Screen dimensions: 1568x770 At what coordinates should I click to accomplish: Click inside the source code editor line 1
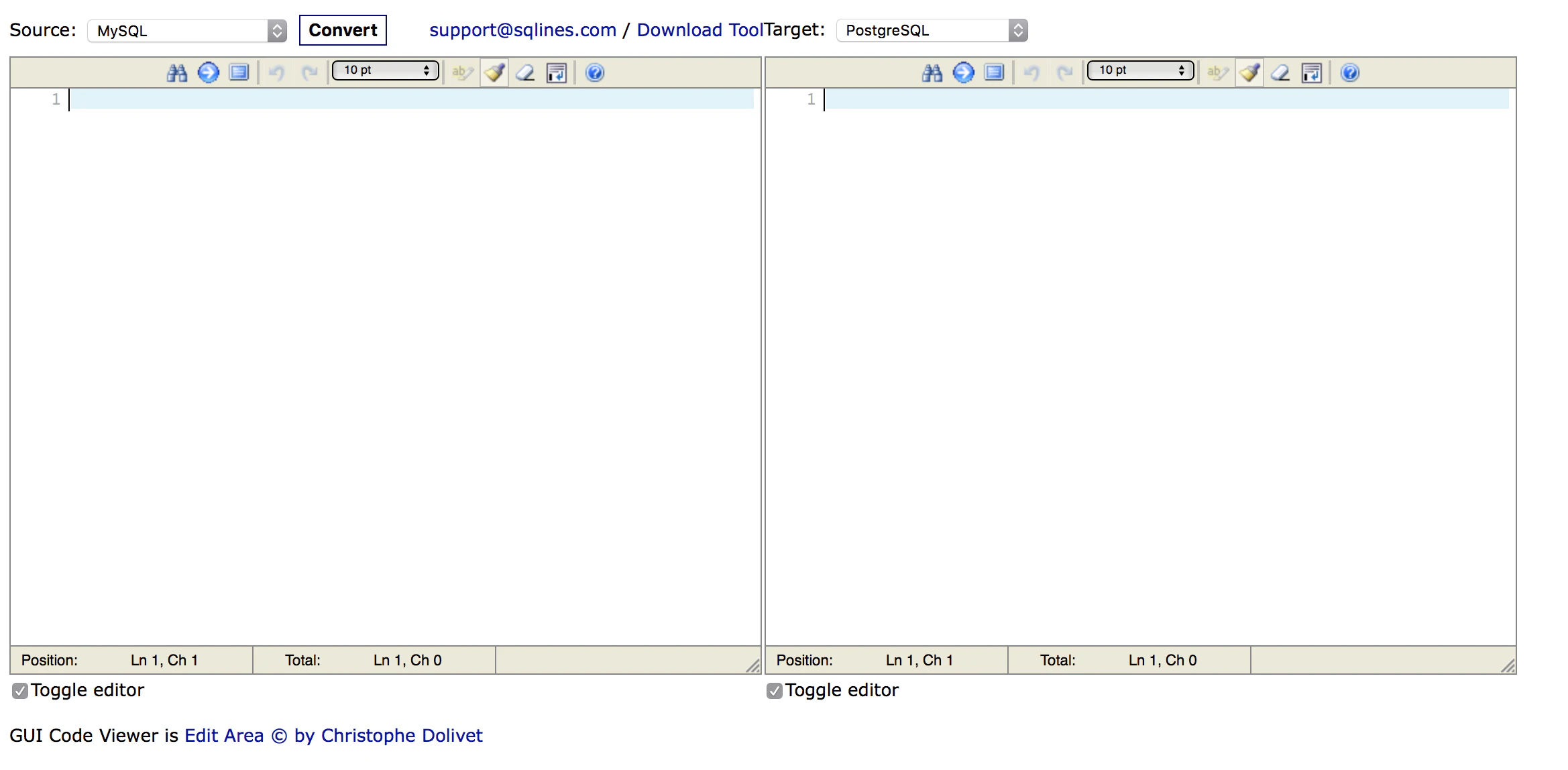(410, 99)
